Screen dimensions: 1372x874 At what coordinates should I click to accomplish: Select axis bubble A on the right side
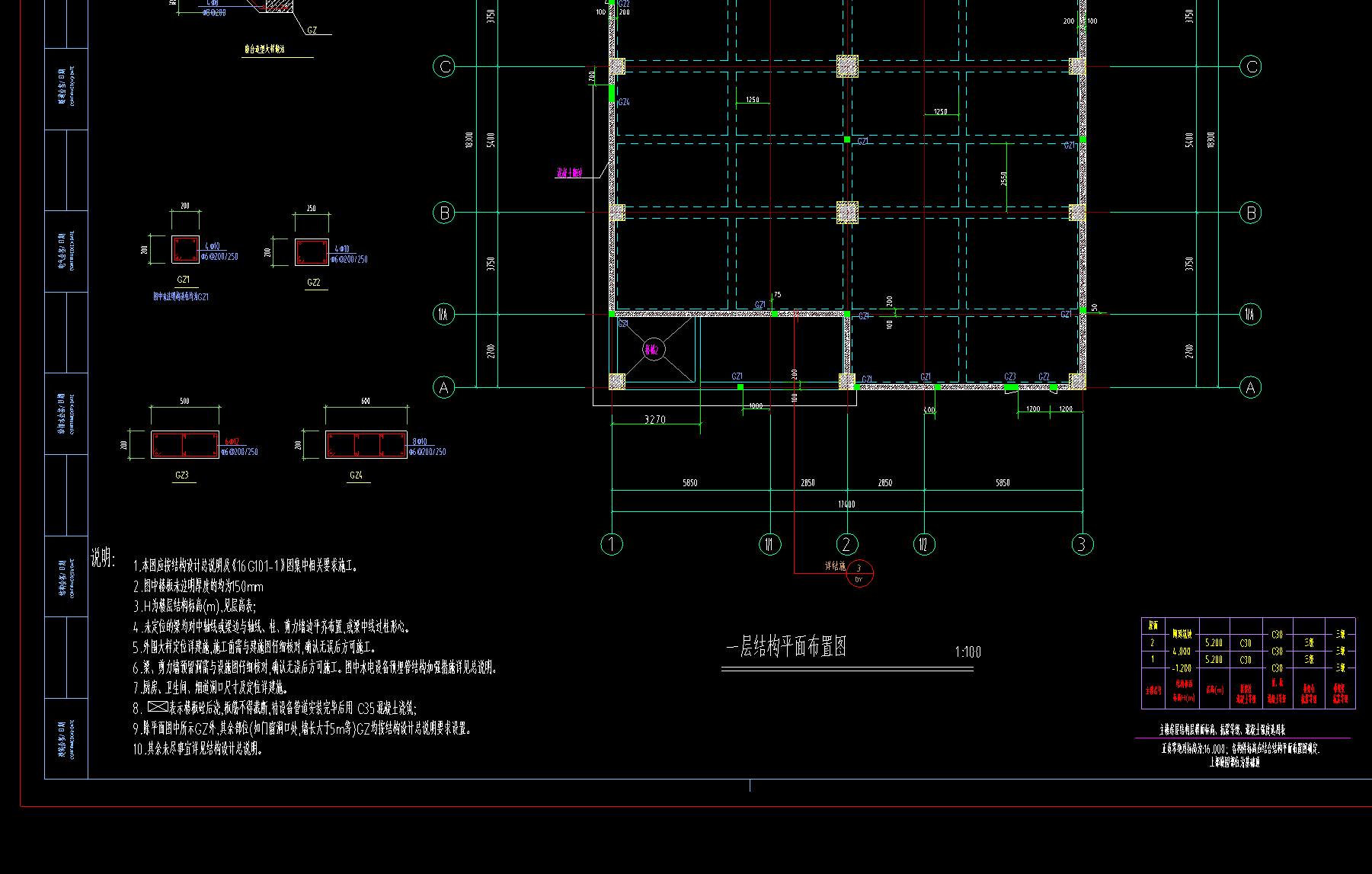click(1250, 388)
